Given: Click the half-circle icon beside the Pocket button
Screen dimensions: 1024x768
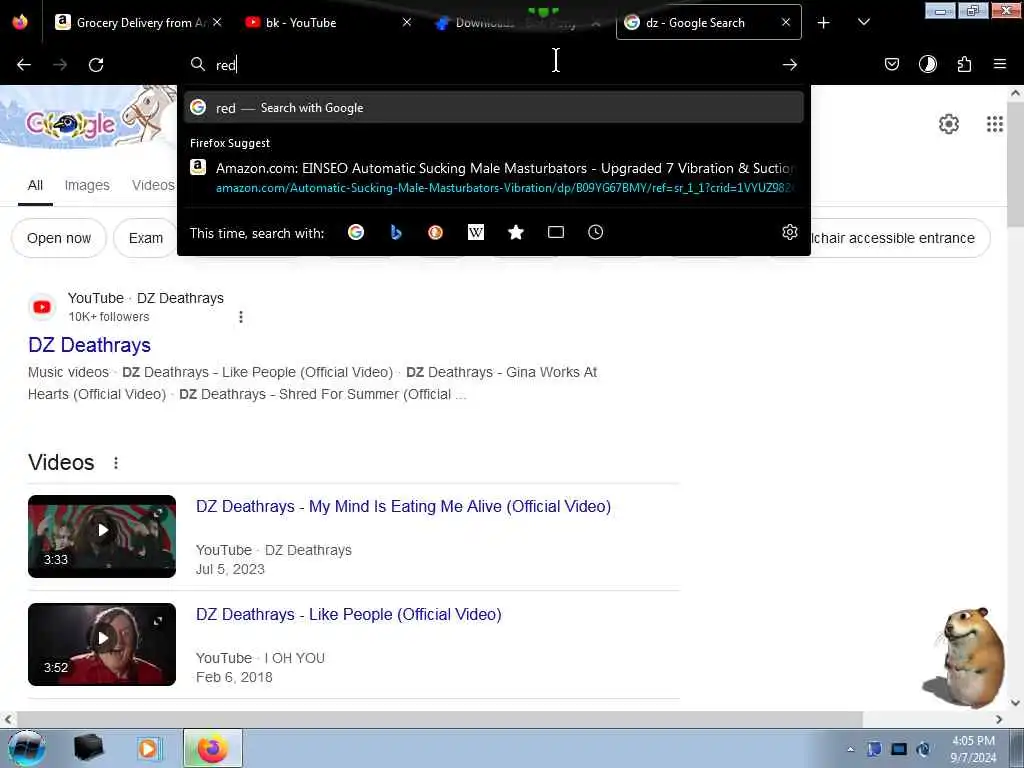Looking at the screenshot, I should click(927, 64).
